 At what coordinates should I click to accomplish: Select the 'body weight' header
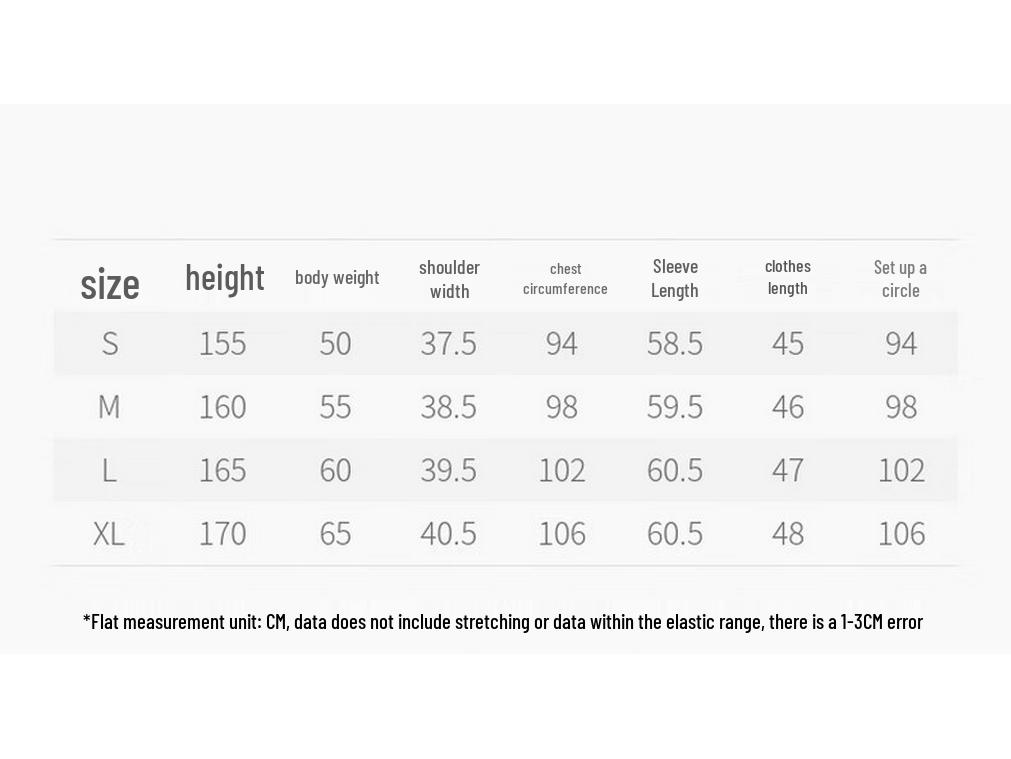337,277
